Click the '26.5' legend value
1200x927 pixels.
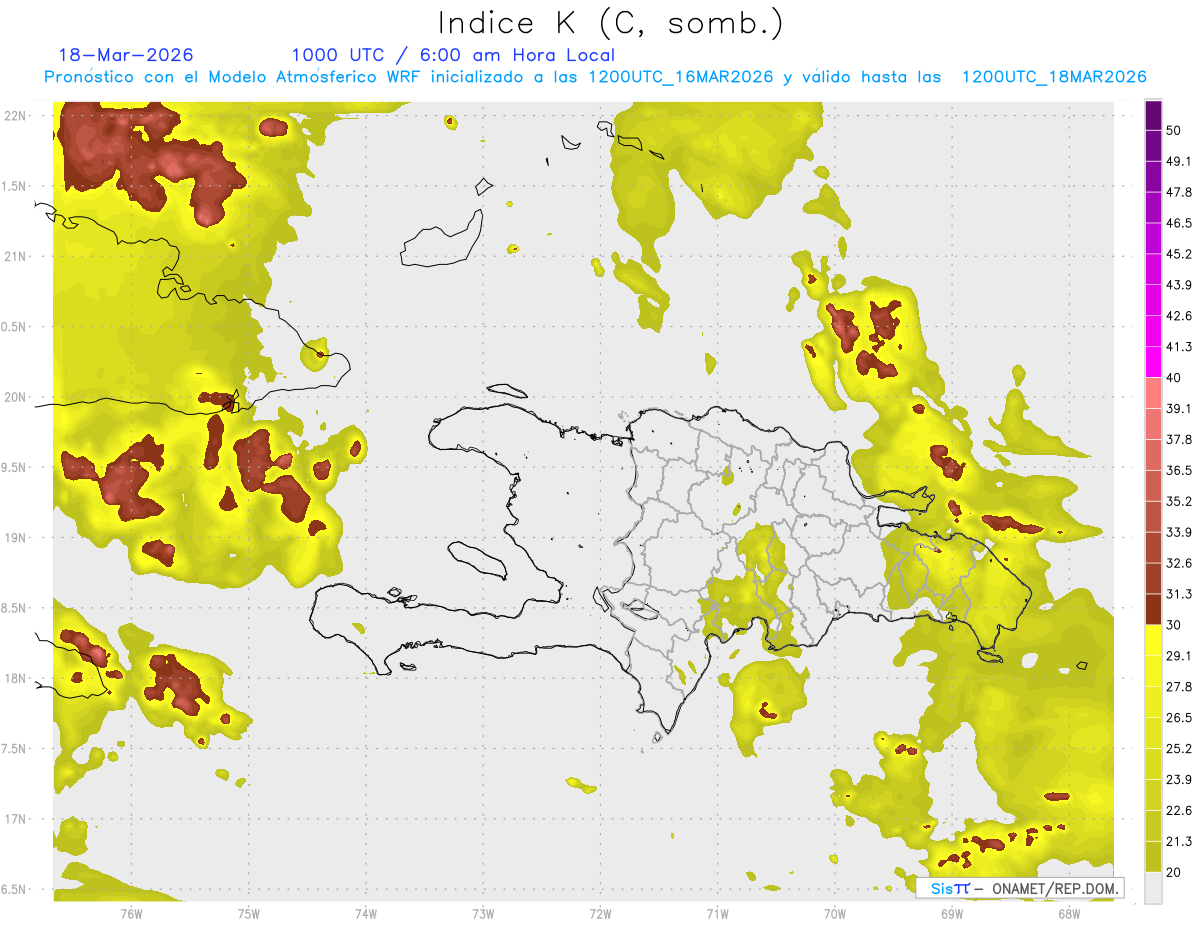1178,718
